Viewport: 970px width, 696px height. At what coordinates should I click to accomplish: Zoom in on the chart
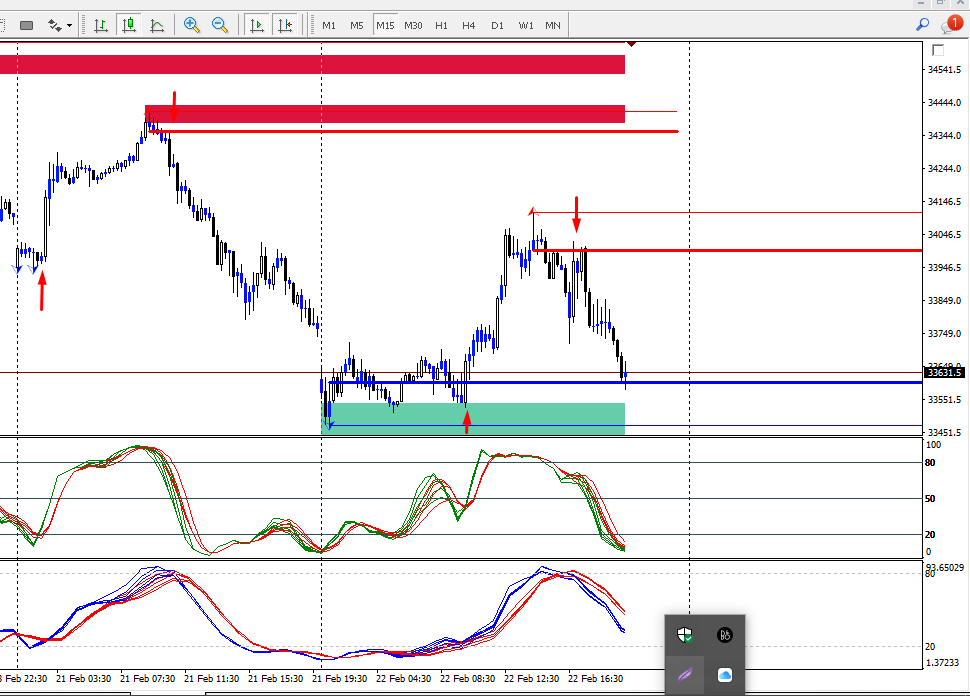click(191, 25)
